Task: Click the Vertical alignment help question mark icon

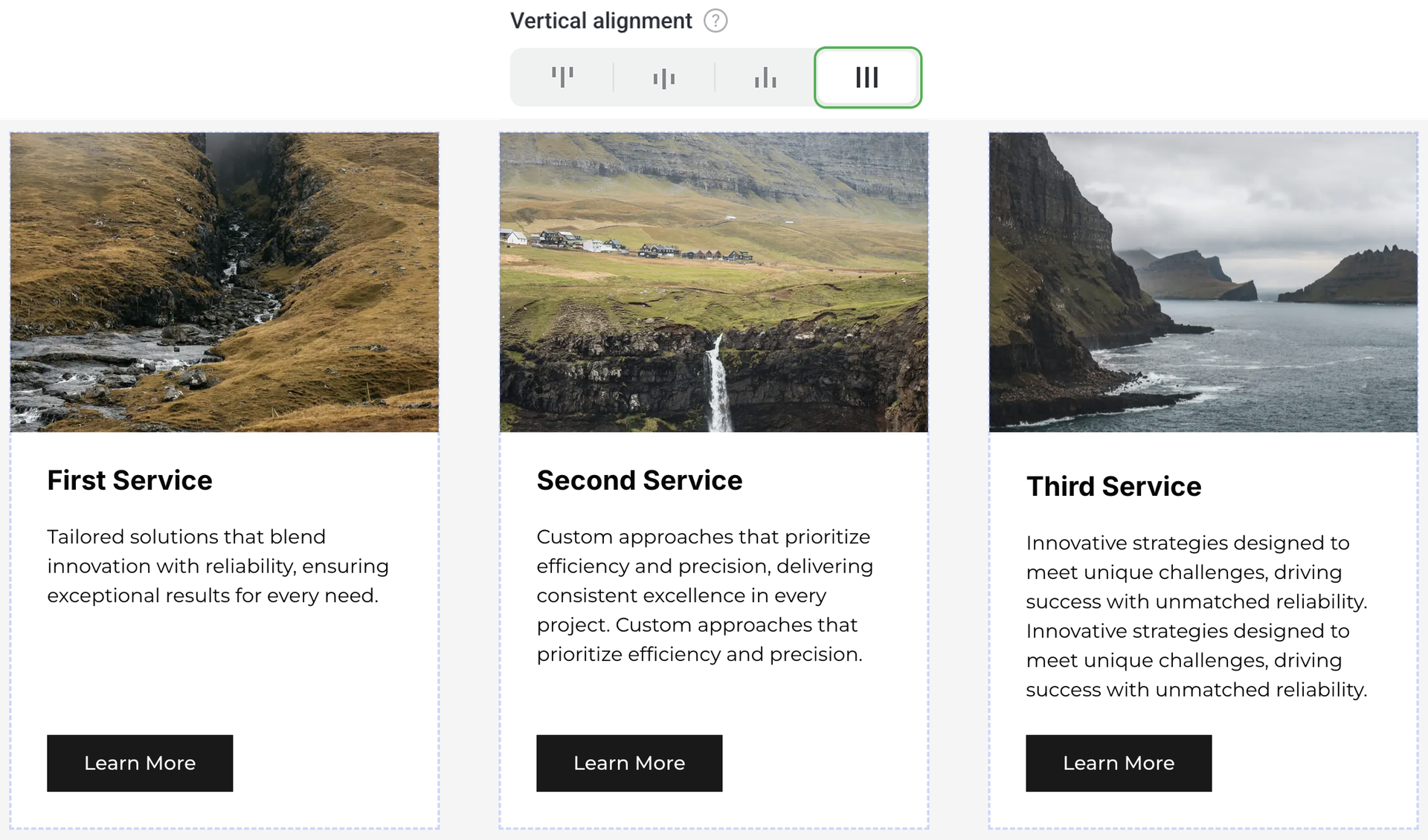Action: pos(715,21)
